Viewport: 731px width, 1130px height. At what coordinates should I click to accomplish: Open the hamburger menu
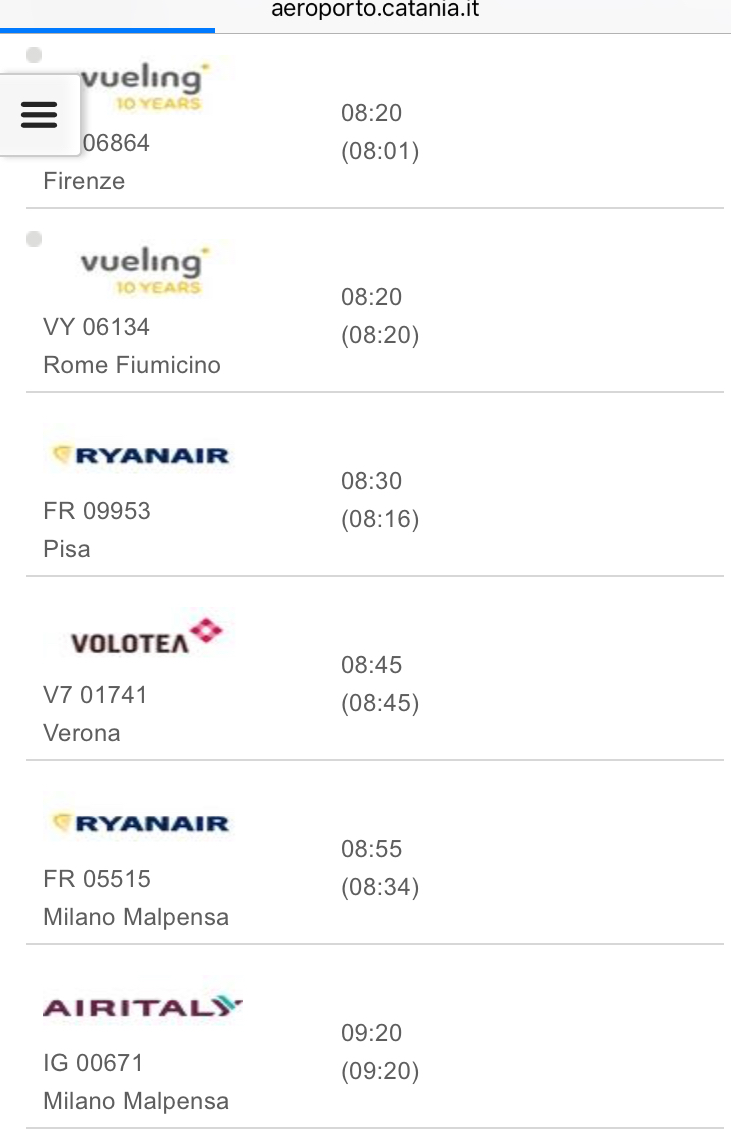pos(39,114)
